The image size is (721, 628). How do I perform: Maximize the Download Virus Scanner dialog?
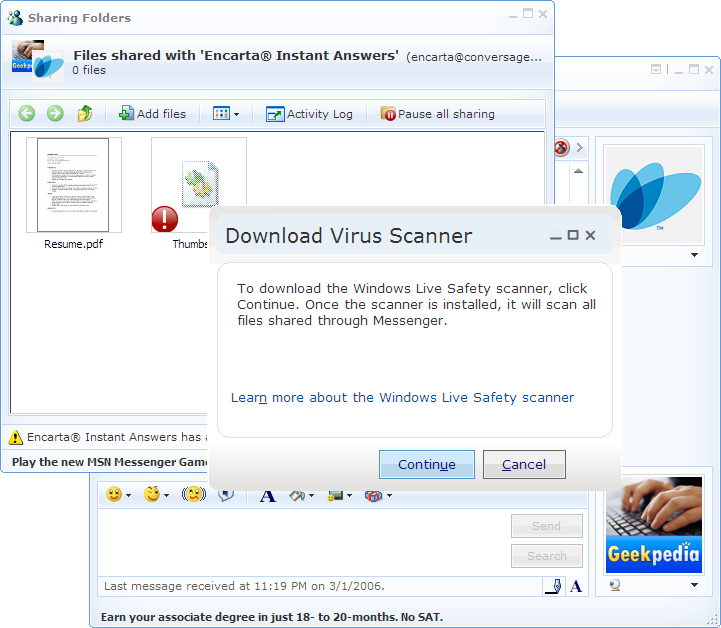pyautogui.click(x=573, y=235)
